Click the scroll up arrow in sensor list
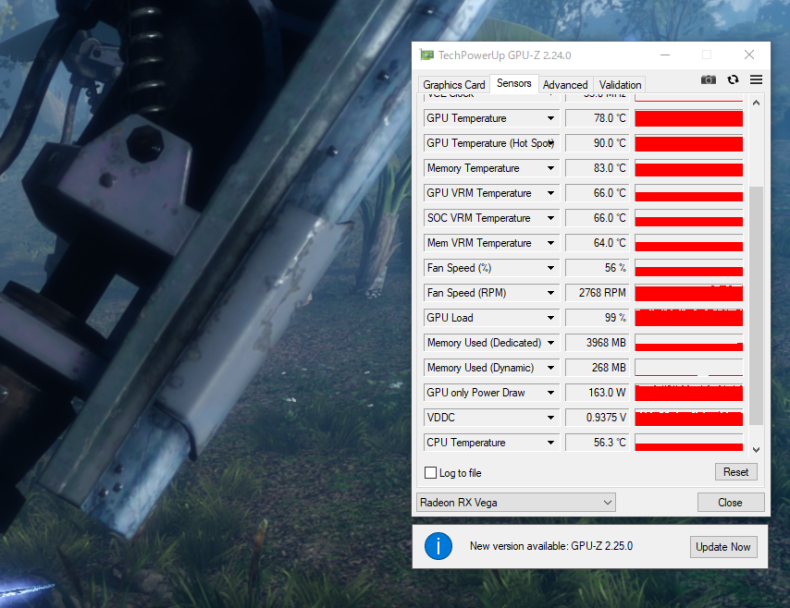Viewport: 790px width, 608px height. click(756, 103)
